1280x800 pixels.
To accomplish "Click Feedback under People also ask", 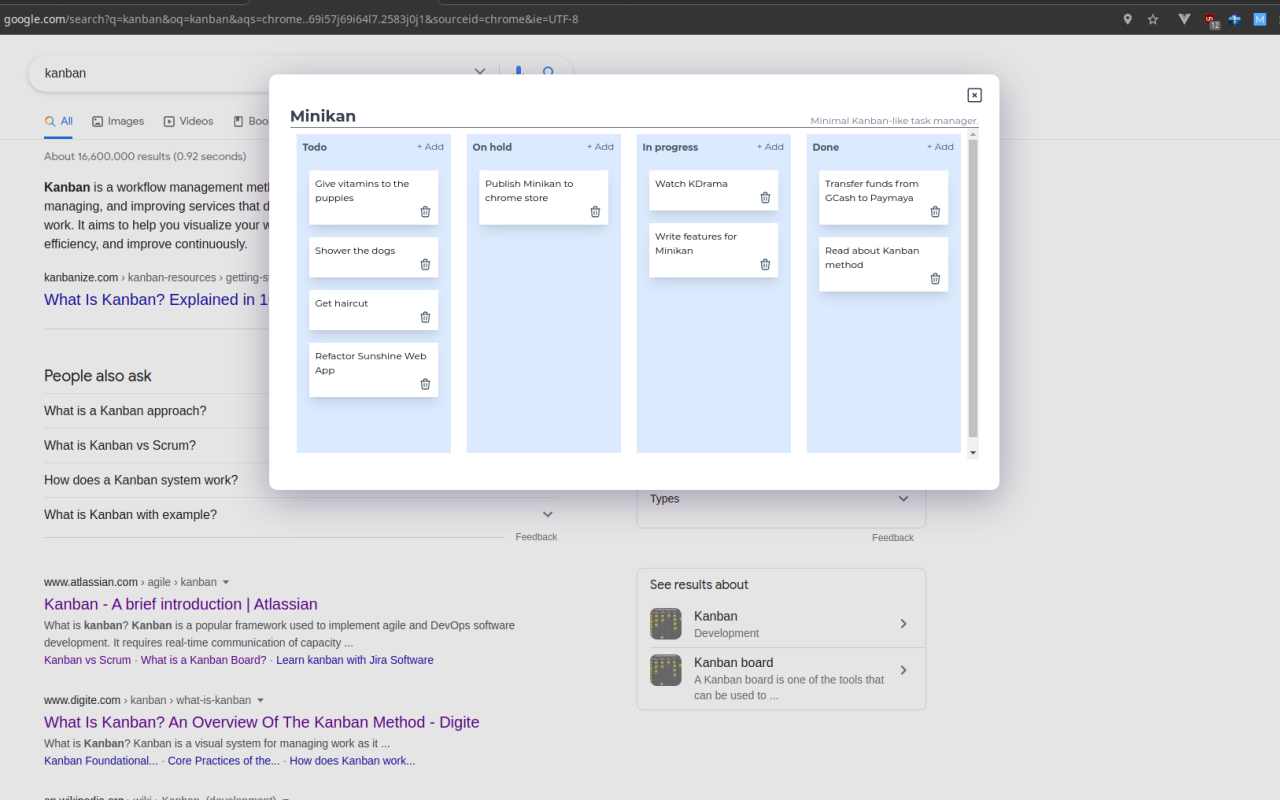I will (x=536, y=537).
